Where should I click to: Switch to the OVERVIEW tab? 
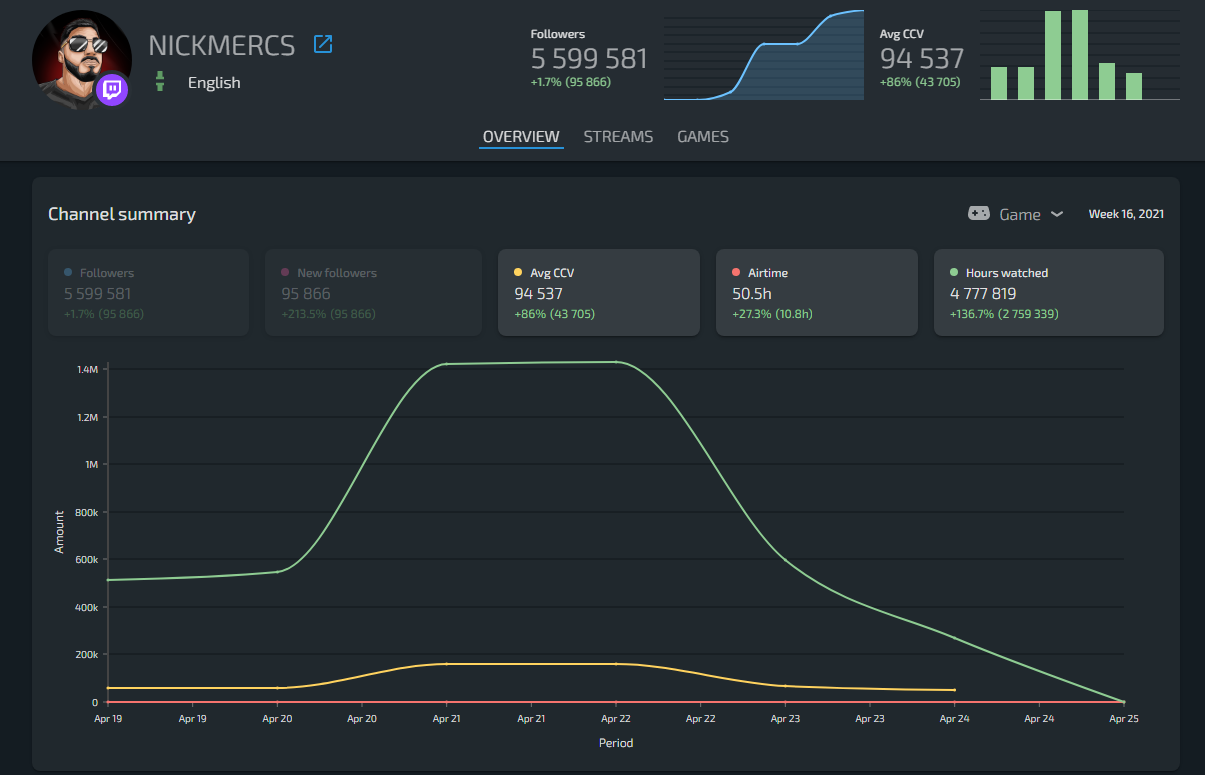click(x=521, y=137)
